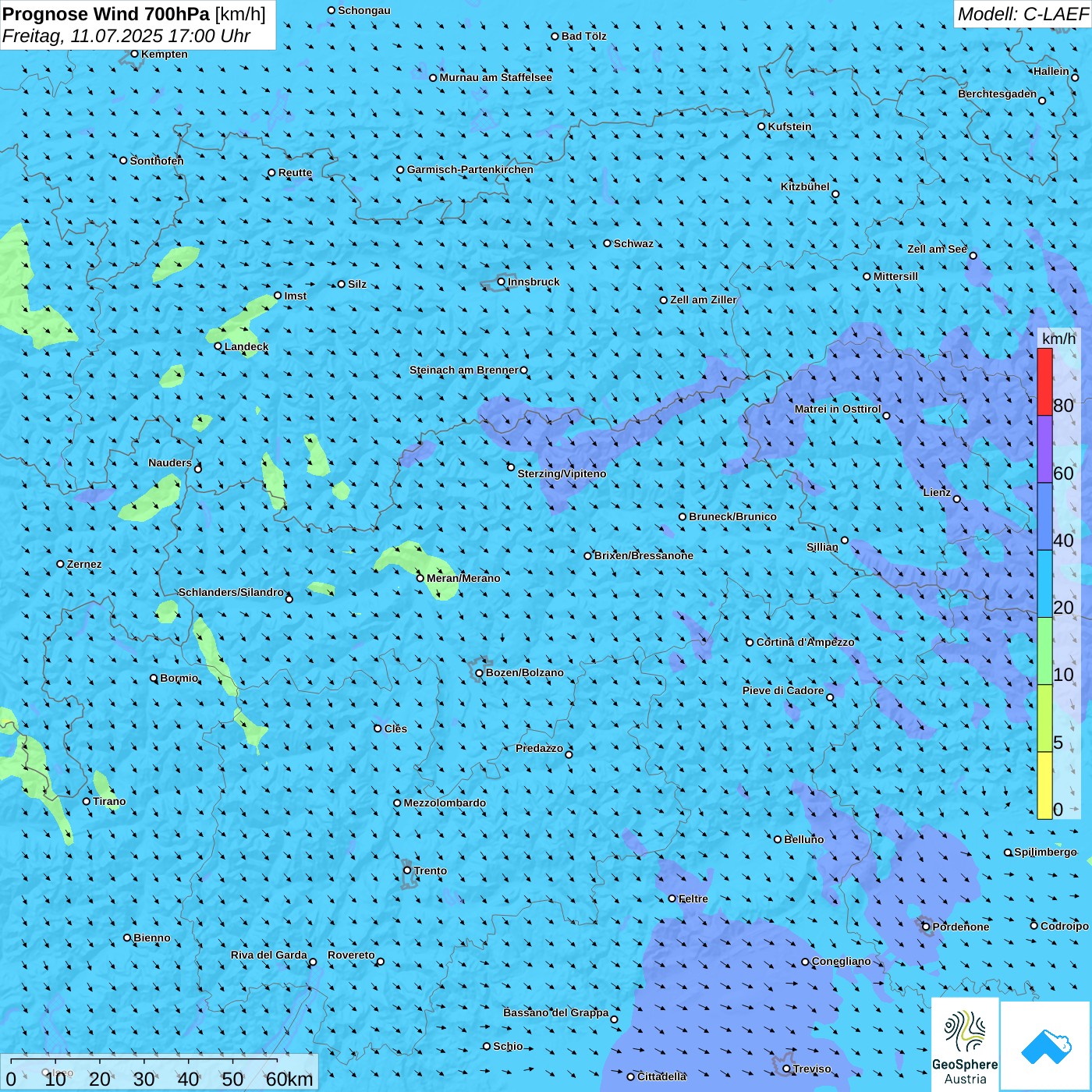The width and height of the screenshot is (1092, 1092).
Task: Click the purple 60–80 km/h legend swatch
Action: point(1044,449)
